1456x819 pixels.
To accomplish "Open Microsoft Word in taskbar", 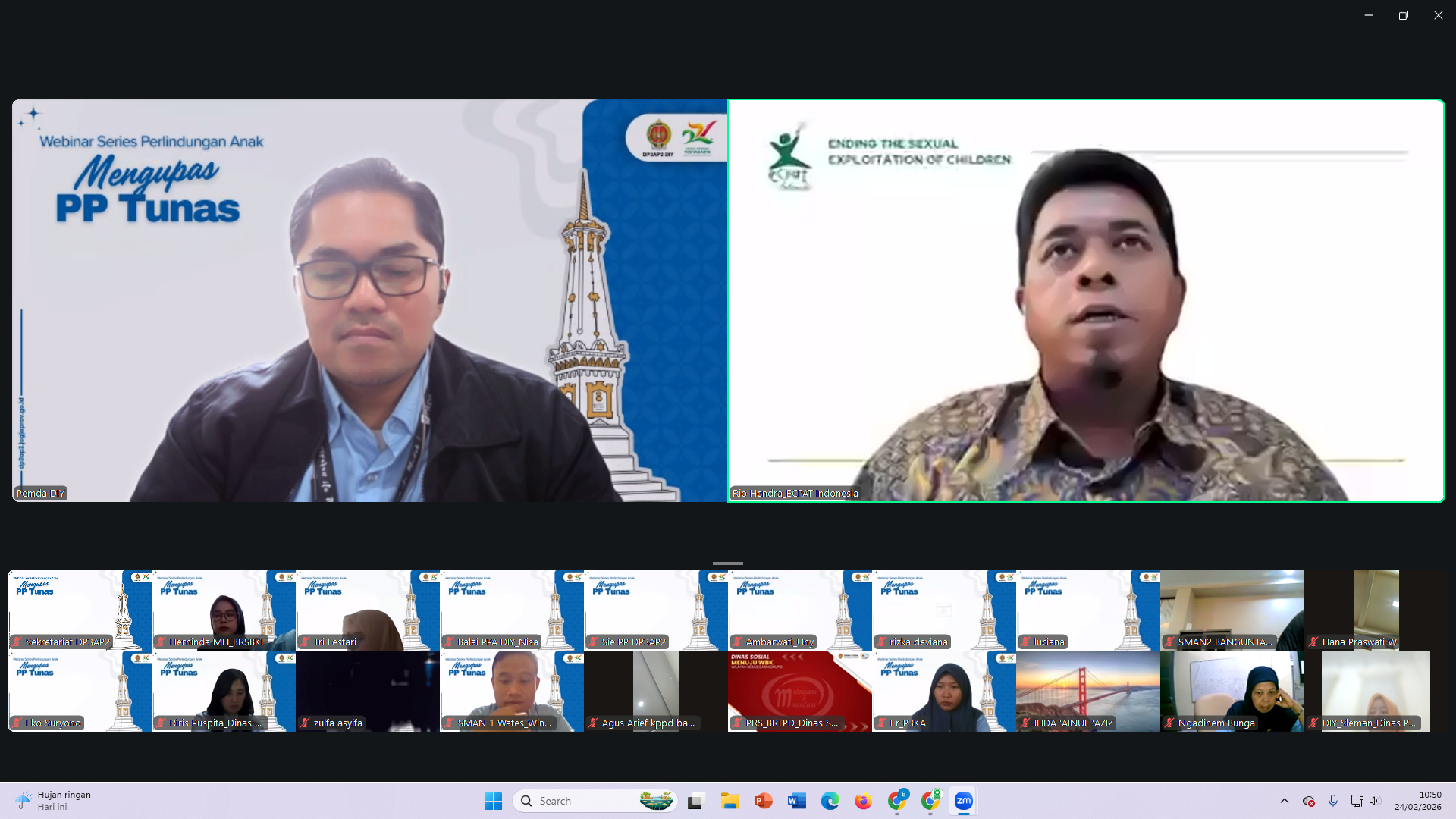I will (x=796, y=801).
